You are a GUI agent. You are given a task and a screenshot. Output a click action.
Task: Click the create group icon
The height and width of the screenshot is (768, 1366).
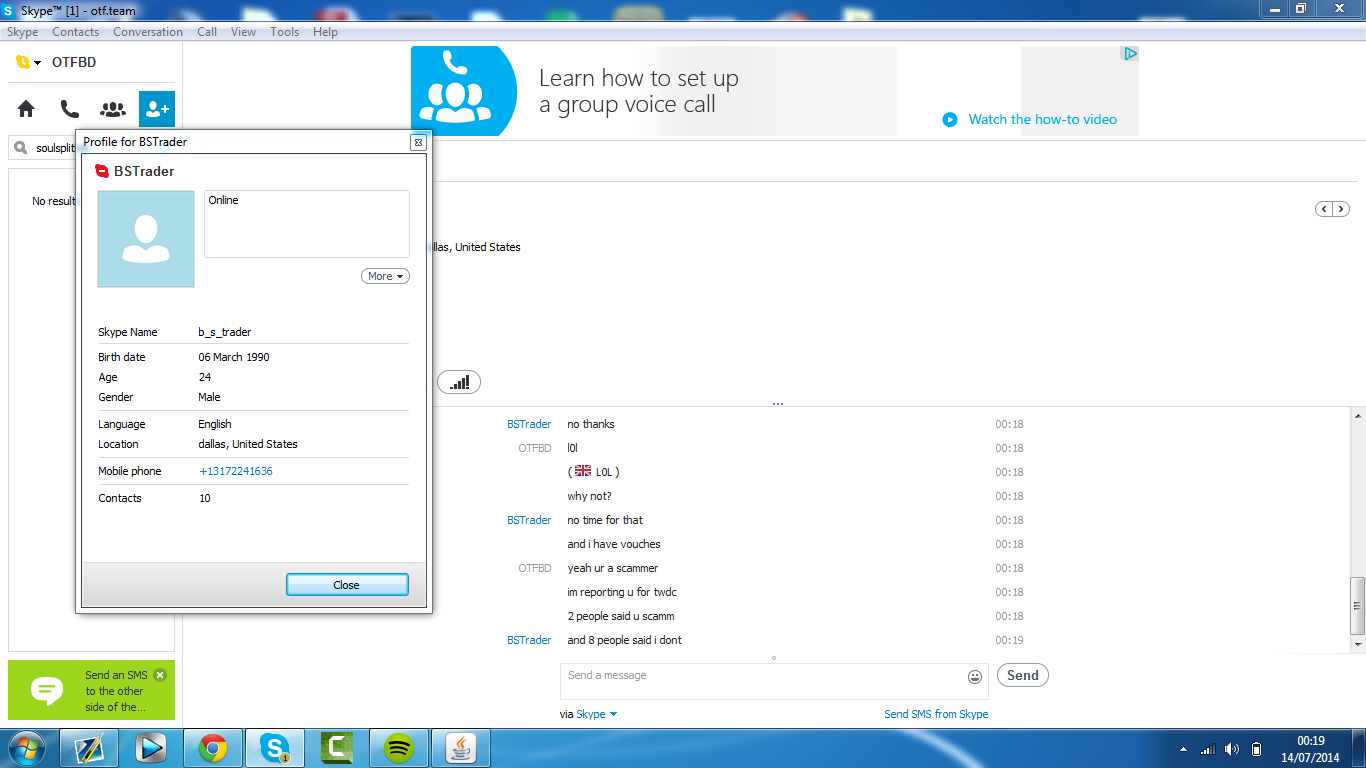click(x=113, y=109)
